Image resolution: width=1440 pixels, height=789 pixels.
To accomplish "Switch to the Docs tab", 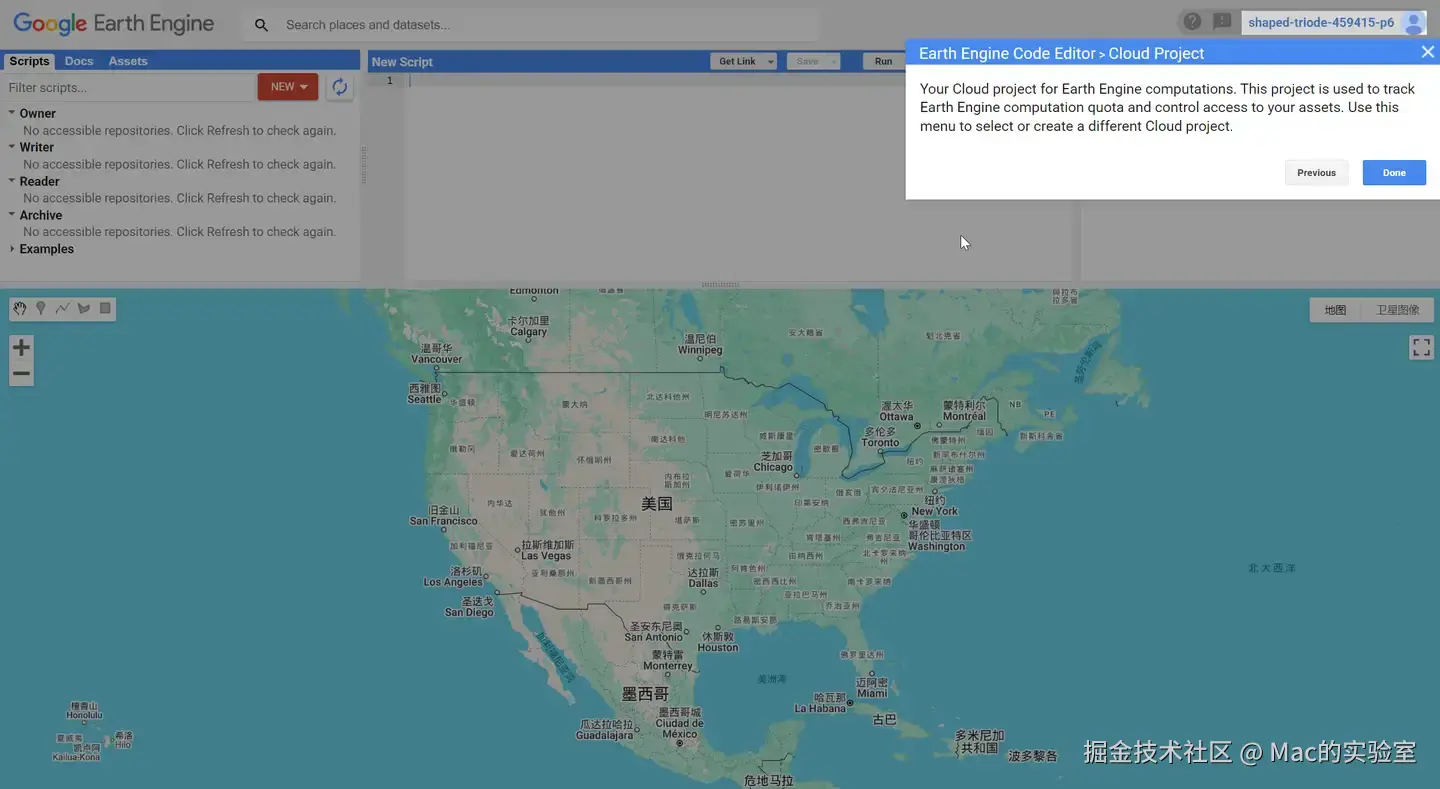I will (79, 61).
